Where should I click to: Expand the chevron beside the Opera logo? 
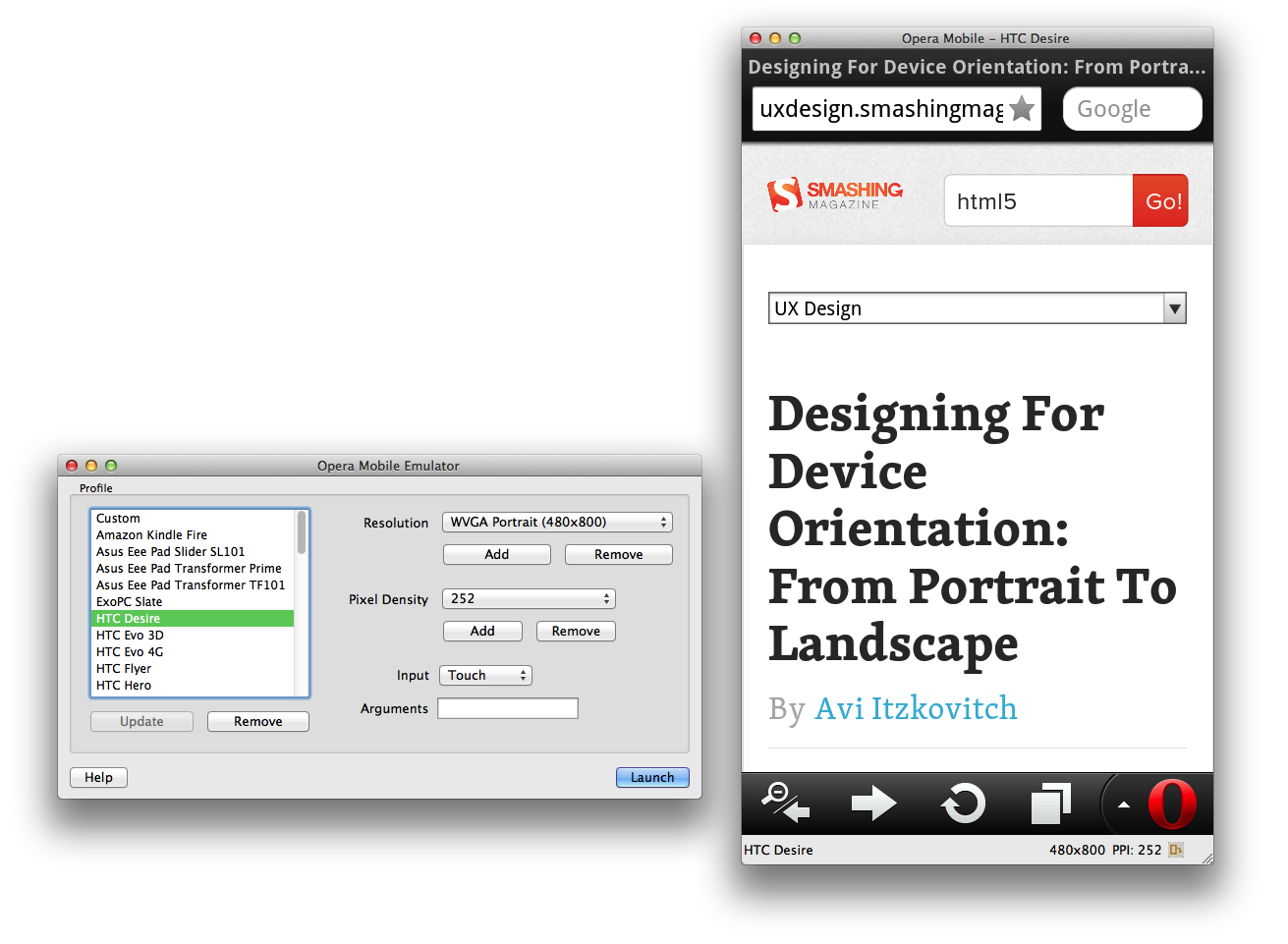tap(1123, 804)
